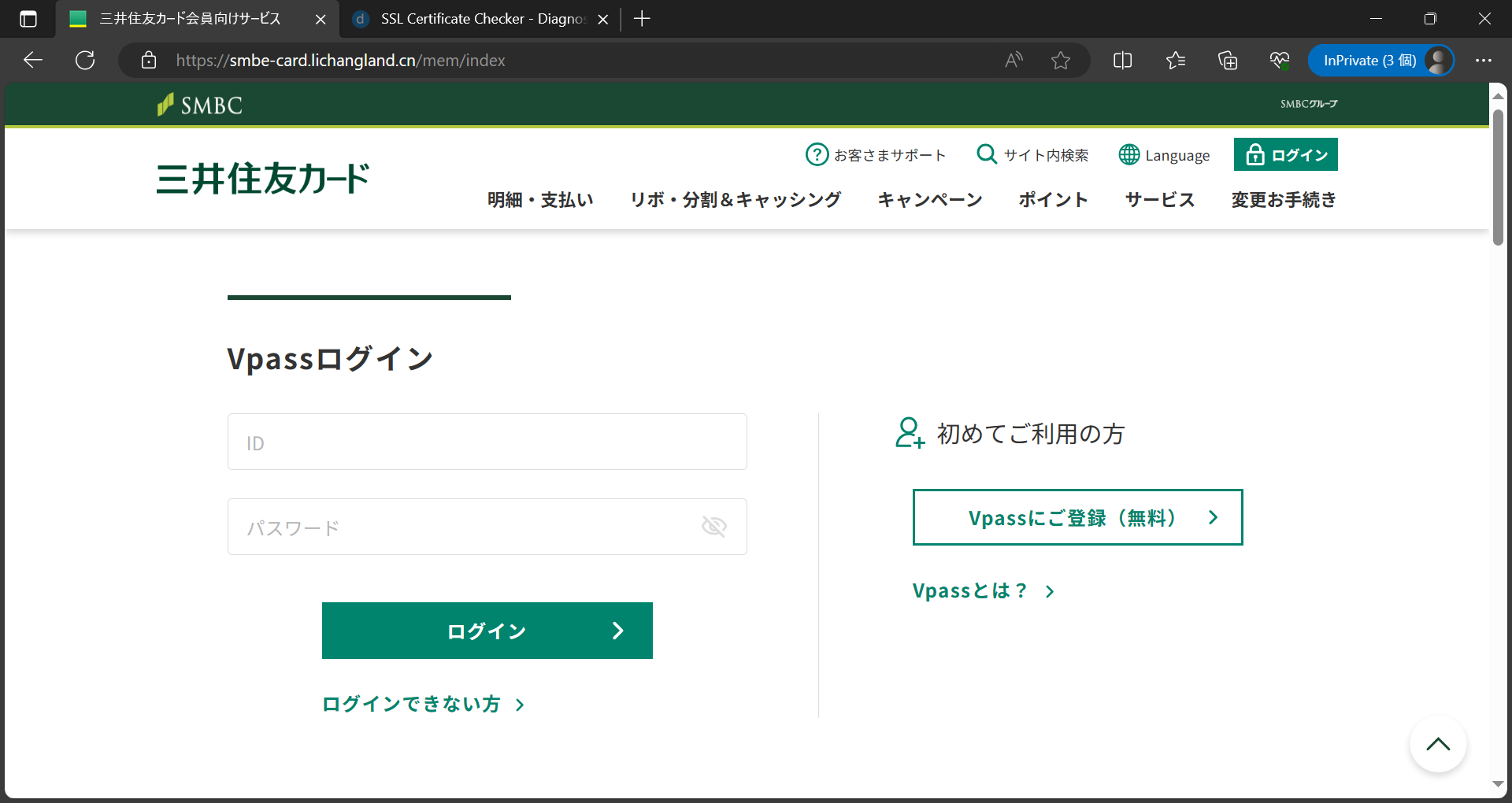Click the ID input field
Viewport: 1512px width, 803px height.
point(487,442)
